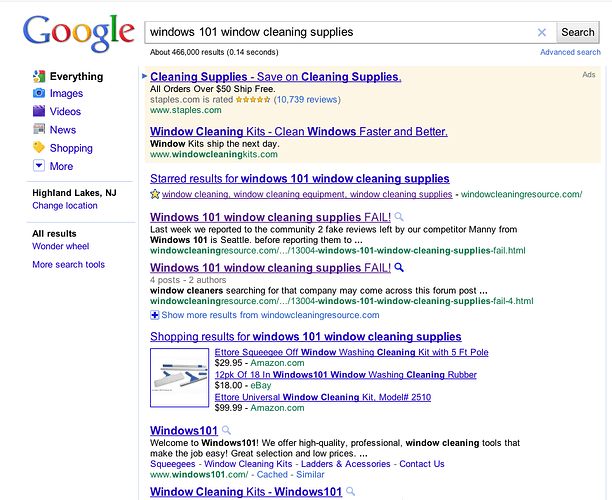Viewport: 612px width, 500px height.
Task: Expand More search tools
Action: click(68, 265)
